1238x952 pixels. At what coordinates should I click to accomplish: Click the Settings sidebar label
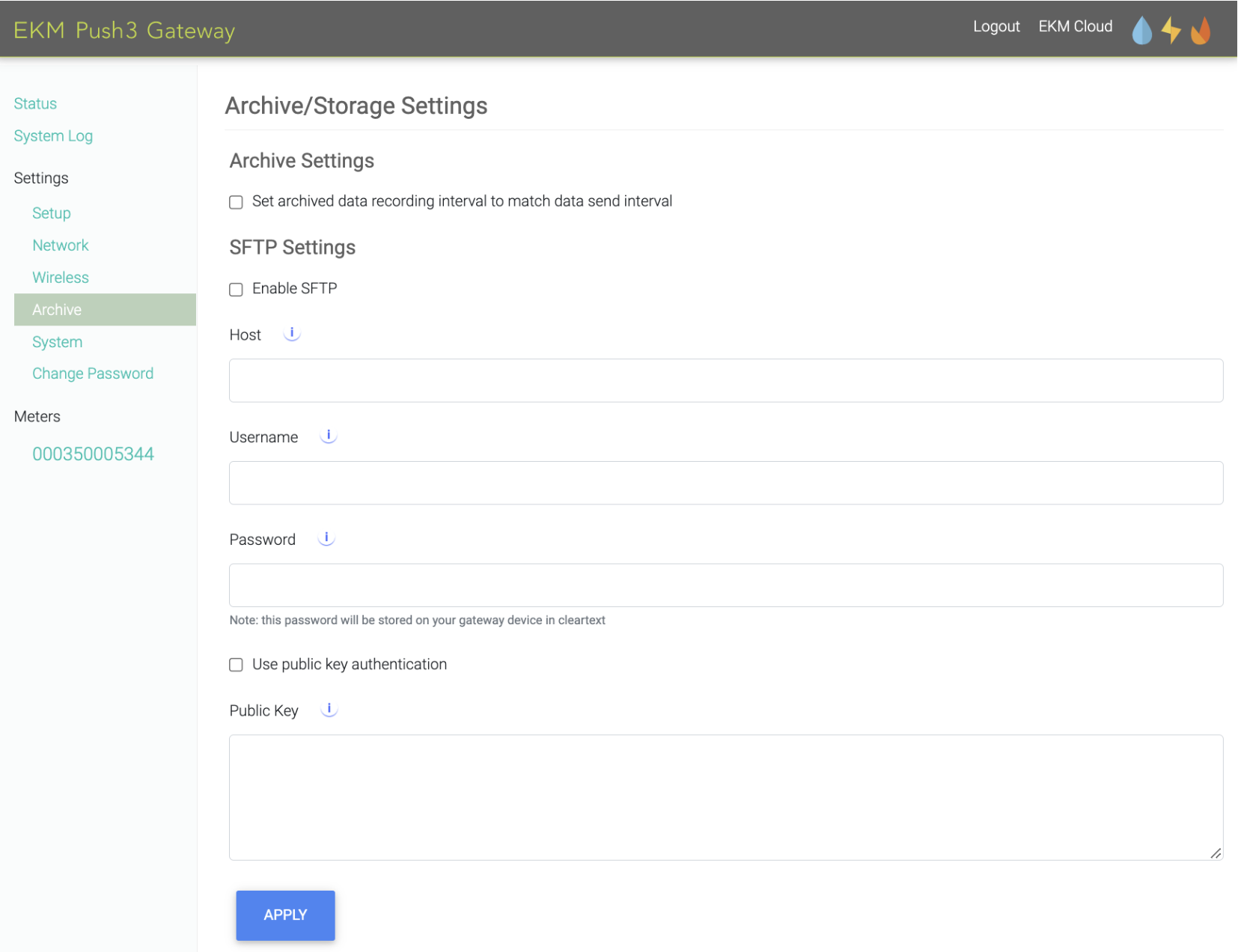41,178
